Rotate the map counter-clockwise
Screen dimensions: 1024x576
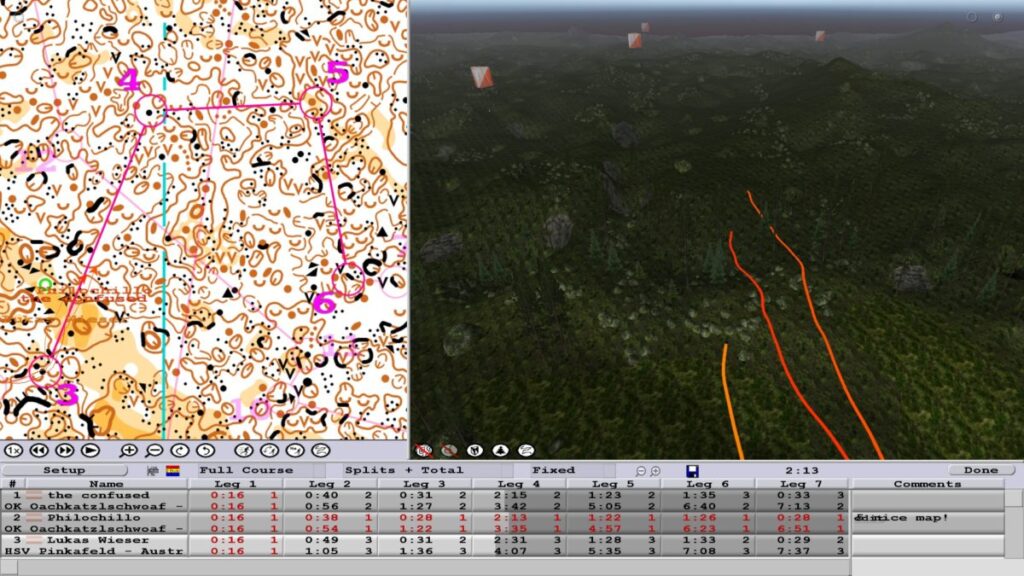coord(205,451)
